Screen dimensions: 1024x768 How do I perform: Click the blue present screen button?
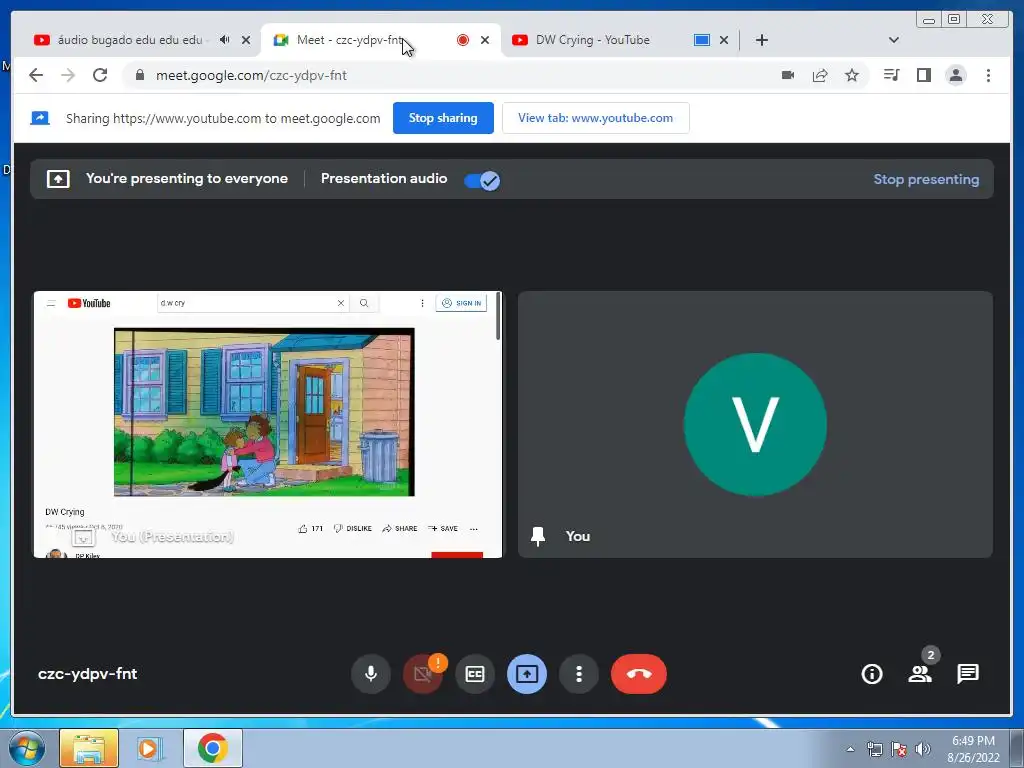[x=526, y=673]
